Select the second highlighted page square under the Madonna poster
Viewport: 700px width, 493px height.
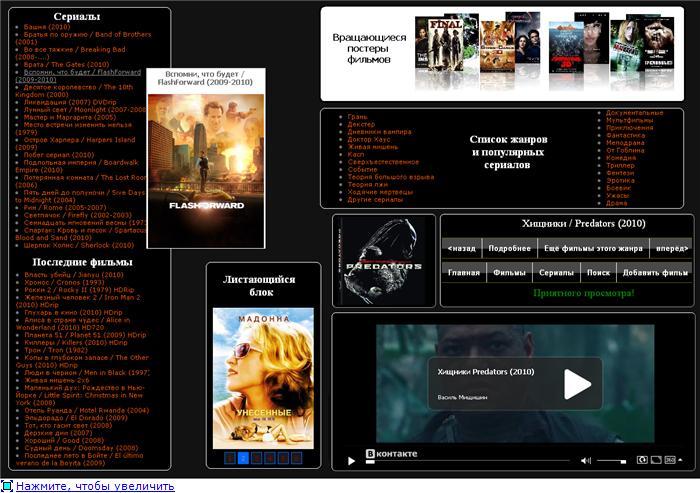coord(243,458)
